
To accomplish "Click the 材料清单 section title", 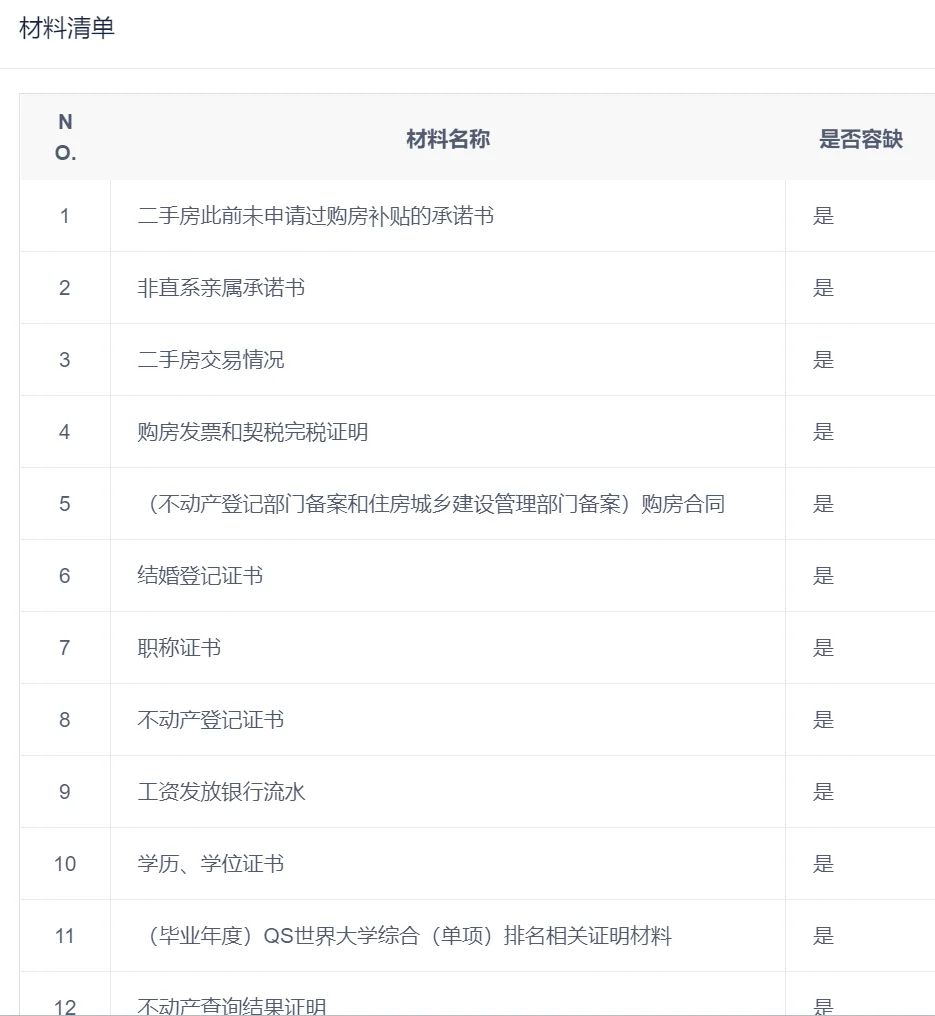I will click(x=67, y=28).
